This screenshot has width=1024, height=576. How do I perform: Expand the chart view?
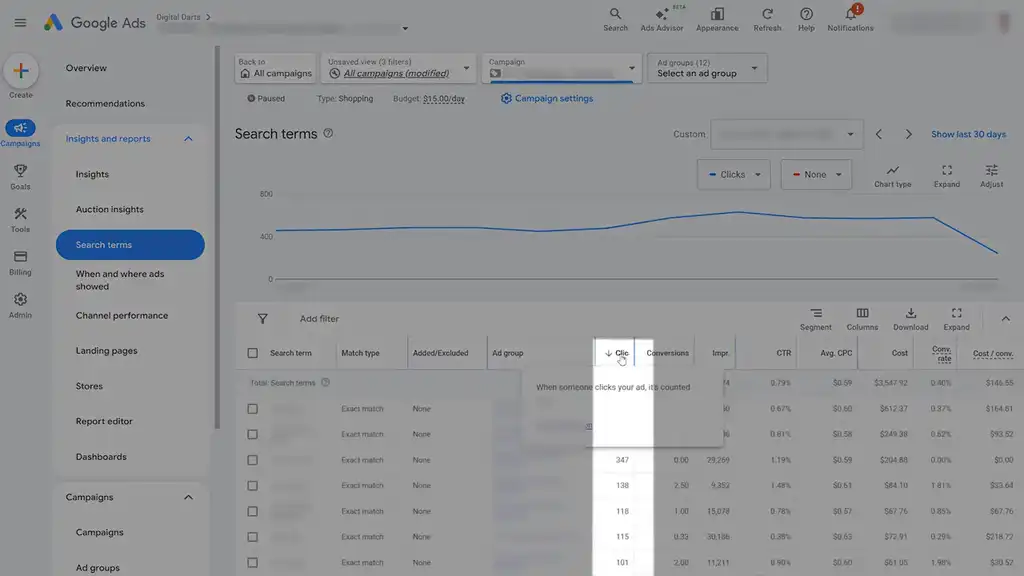pyautogui.click(x=947, y=176)
